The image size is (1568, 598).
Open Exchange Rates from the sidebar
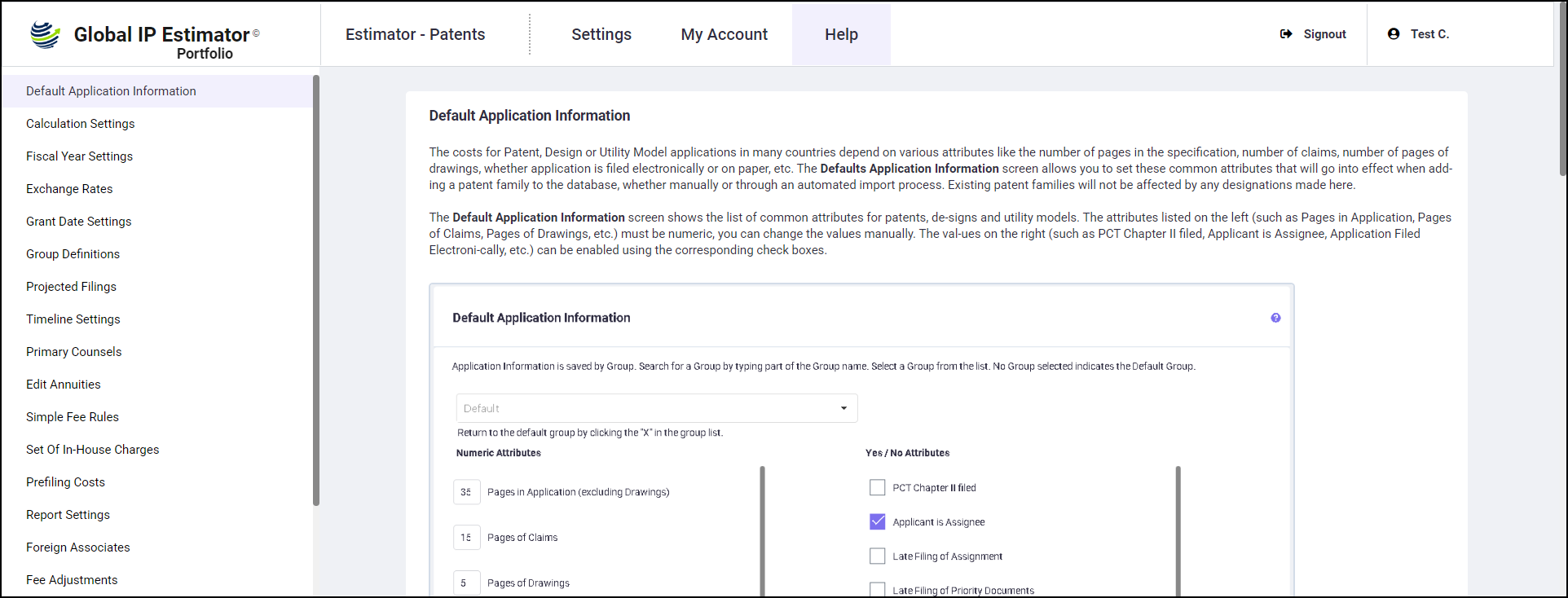click(69, 189)
